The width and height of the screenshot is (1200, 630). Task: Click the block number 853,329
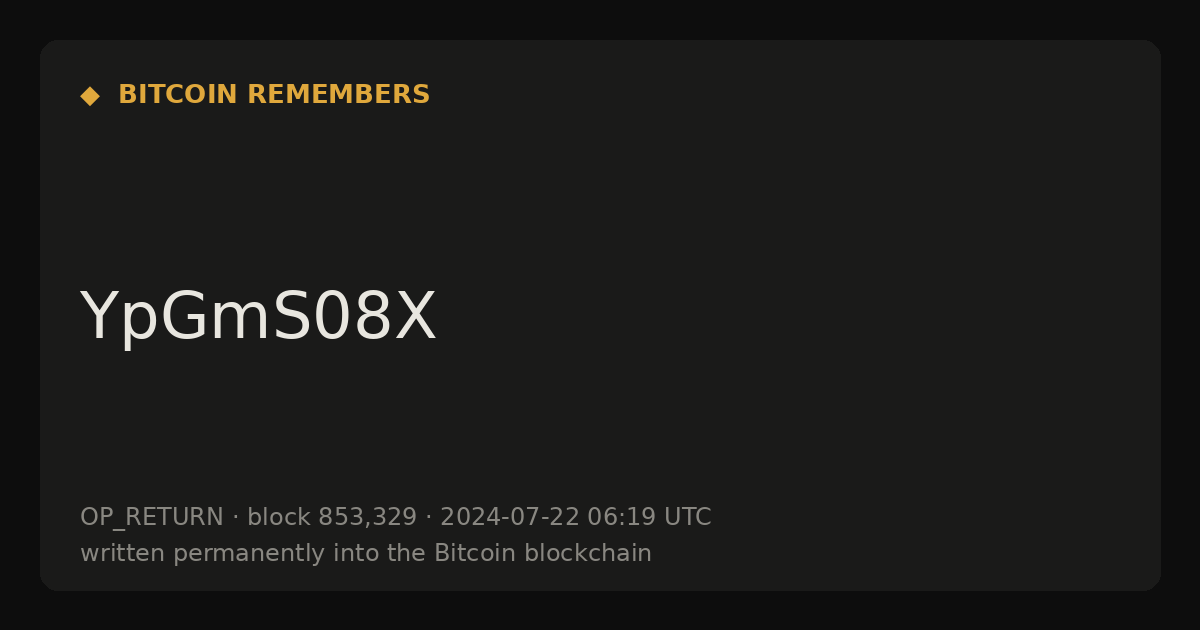coord(367,518)
